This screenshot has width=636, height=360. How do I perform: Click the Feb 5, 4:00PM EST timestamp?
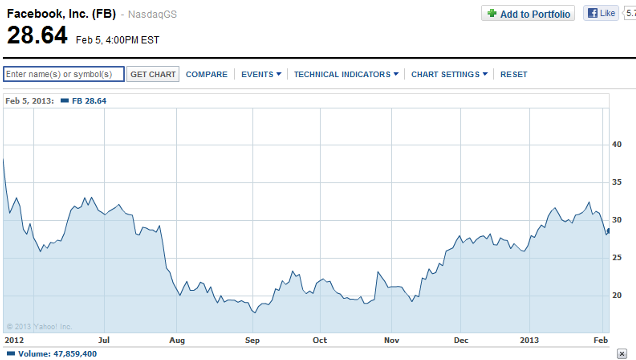point(118,40)
